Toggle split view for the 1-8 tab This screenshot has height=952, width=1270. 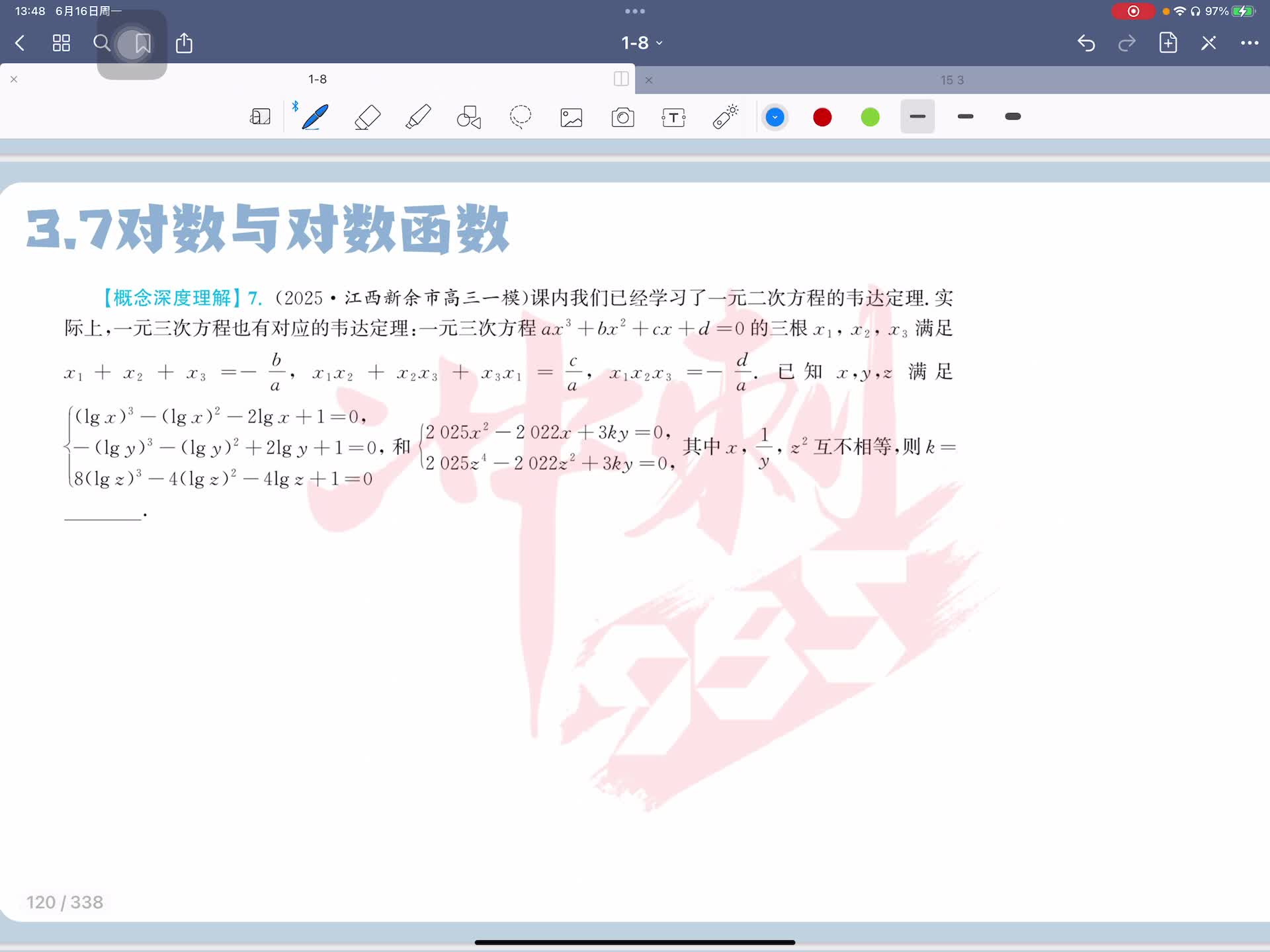621,79
